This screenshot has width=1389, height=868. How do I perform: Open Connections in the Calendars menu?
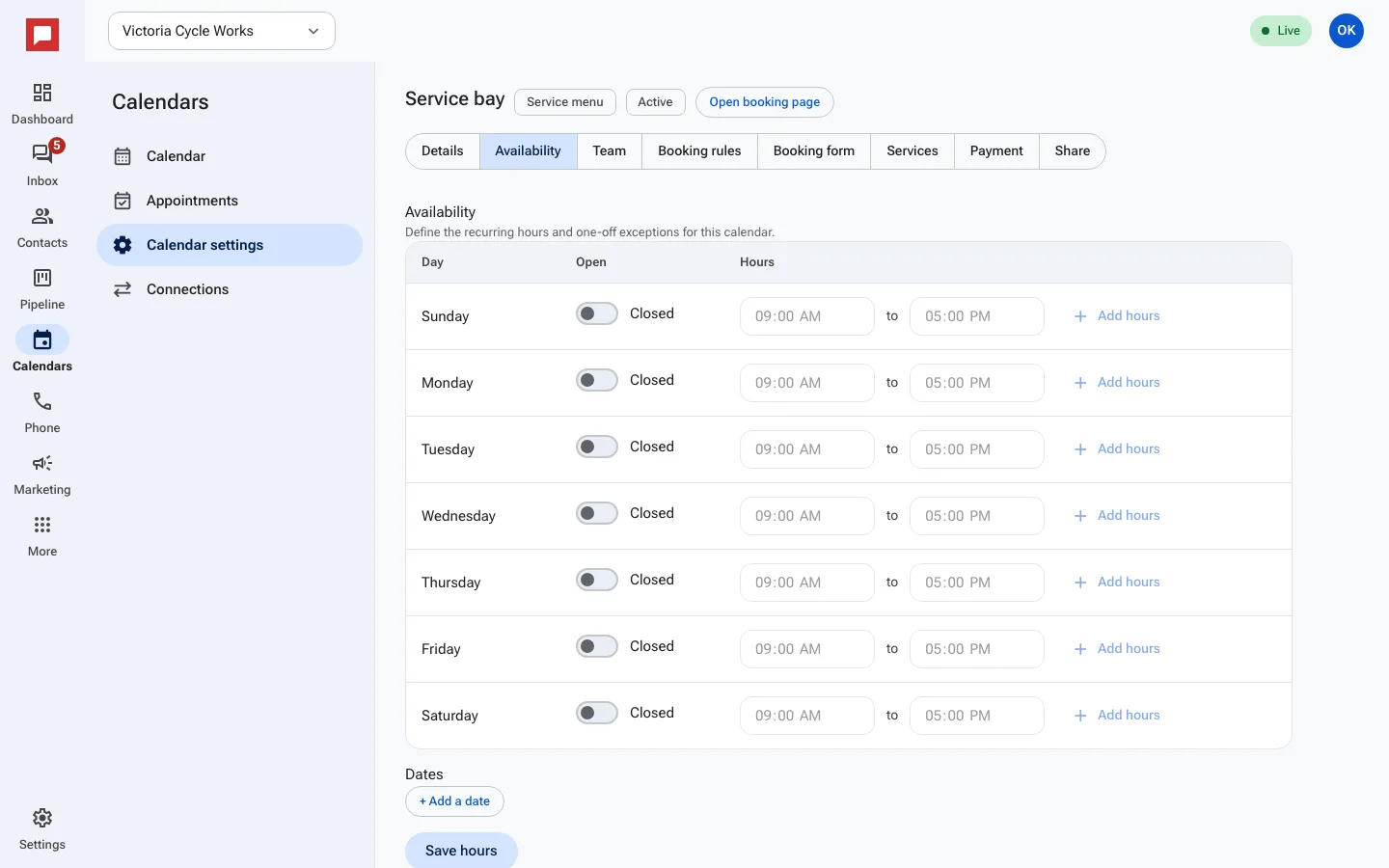tap(230, 289)
